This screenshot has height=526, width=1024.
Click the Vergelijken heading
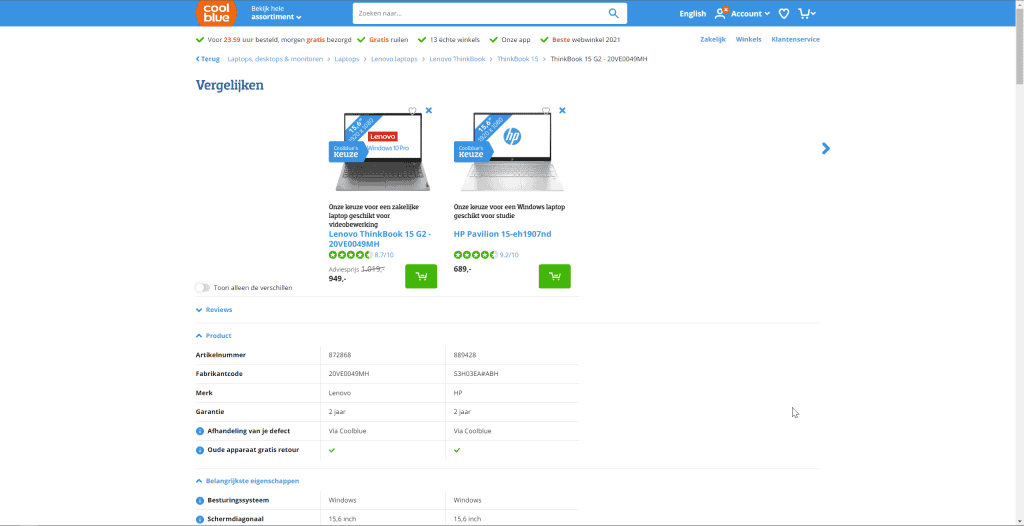pyautogui.click(x=229, y=86)
